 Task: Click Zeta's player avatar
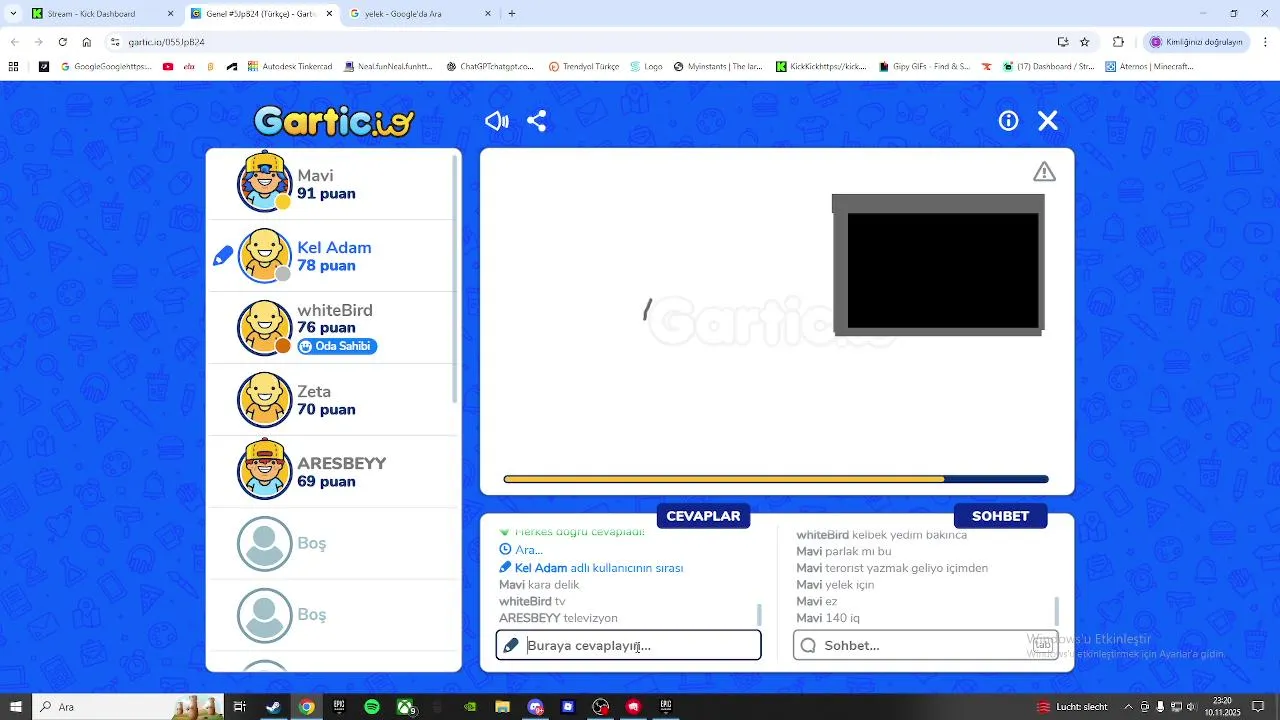click(x=265, y=399)
